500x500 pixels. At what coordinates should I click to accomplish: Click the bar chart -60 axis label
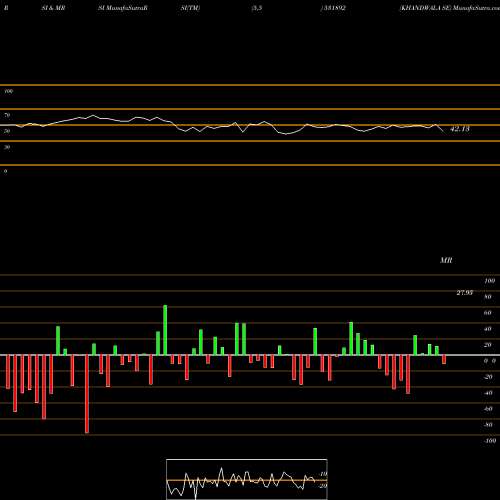488,409
